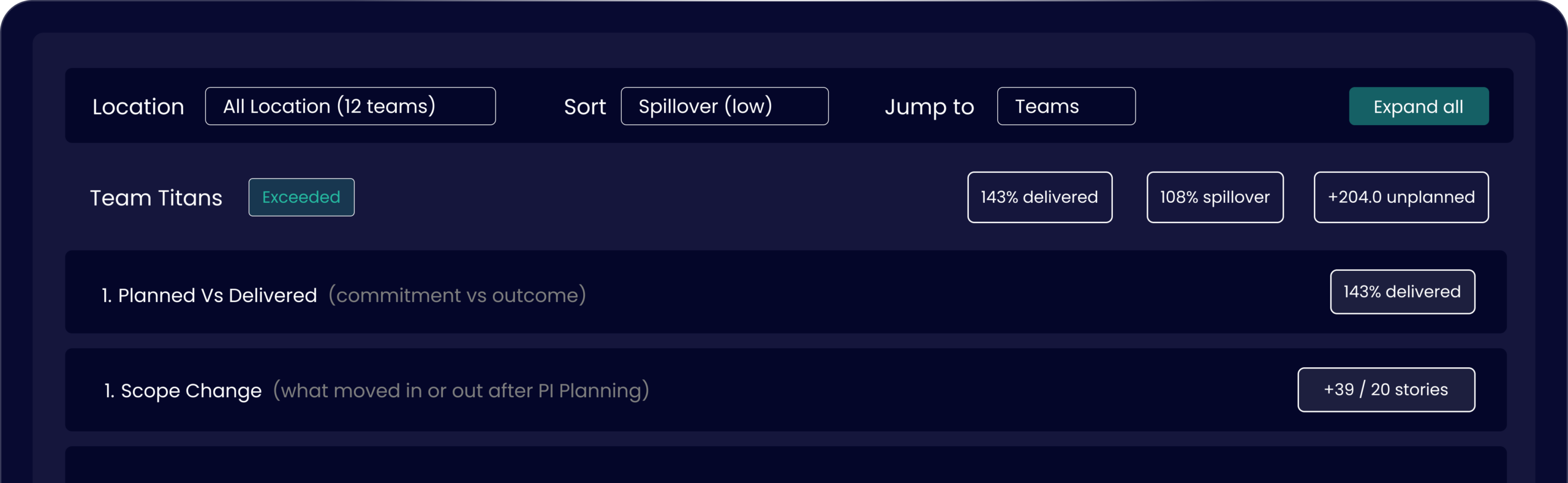1568x483 pixels.
Task: Expand the partially visible section below Scope Change
Action: click(x=785, y=466)
